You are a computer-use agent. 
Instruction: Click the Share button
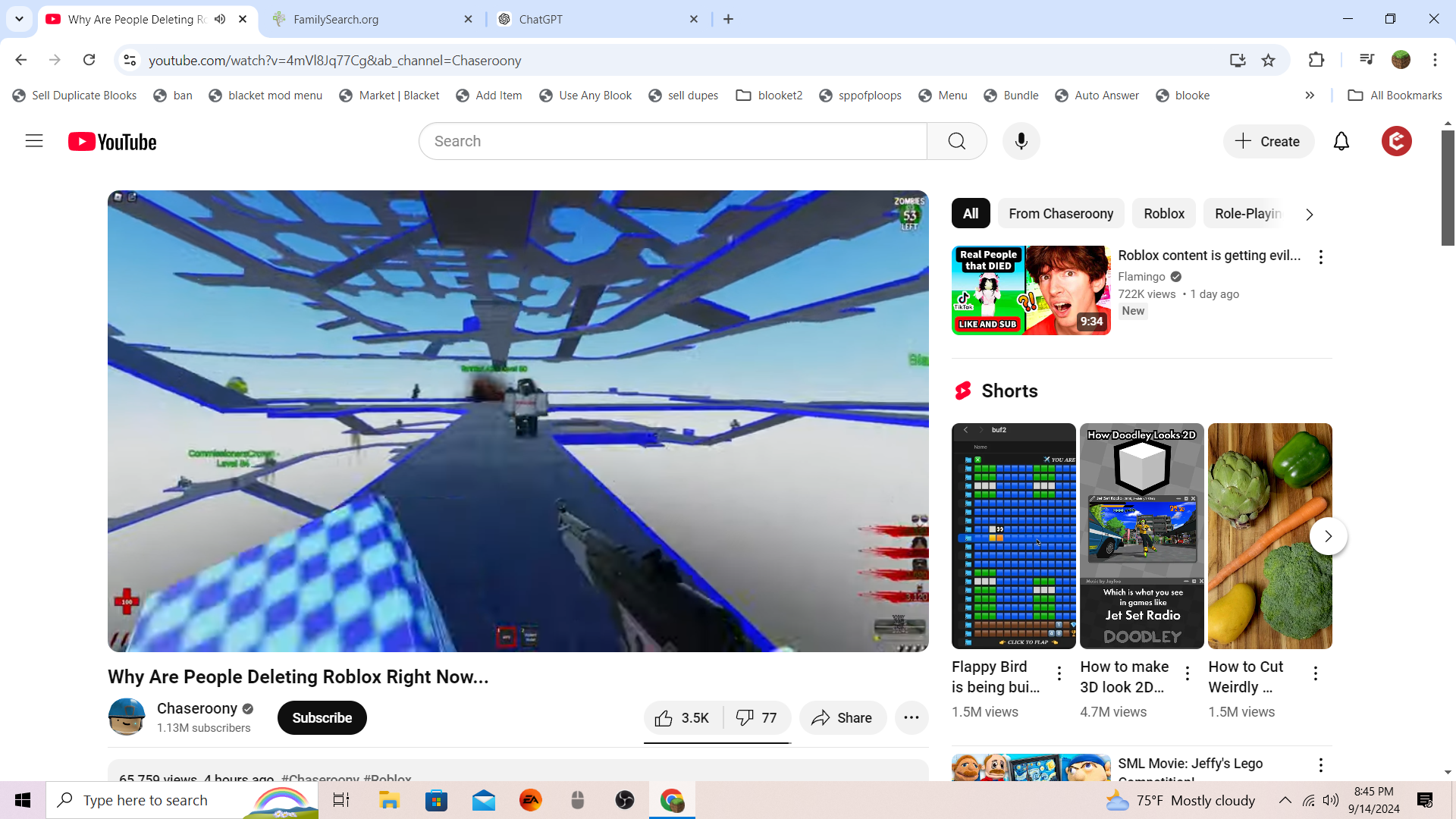(842, 718)
